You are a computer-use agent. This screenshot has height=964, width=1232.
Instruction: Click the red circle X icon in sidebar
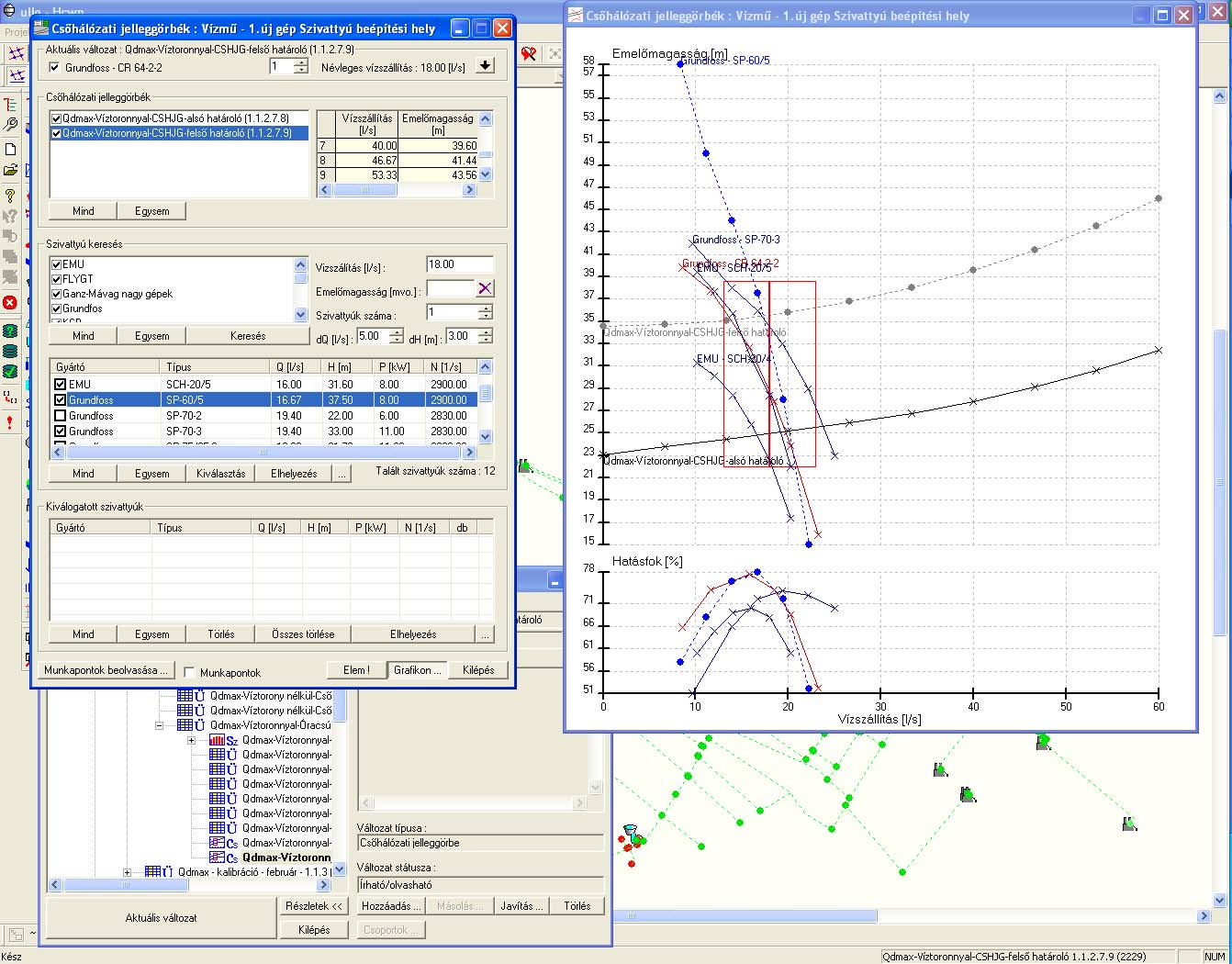[10, 302]
